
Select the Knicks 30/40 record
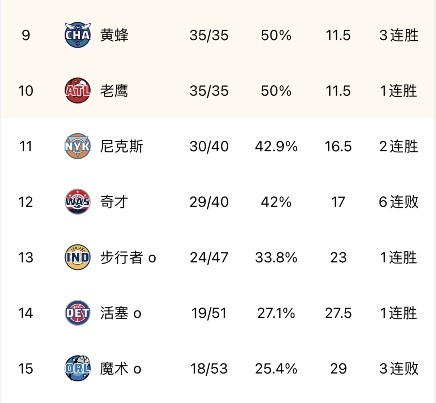pos(209,146)
